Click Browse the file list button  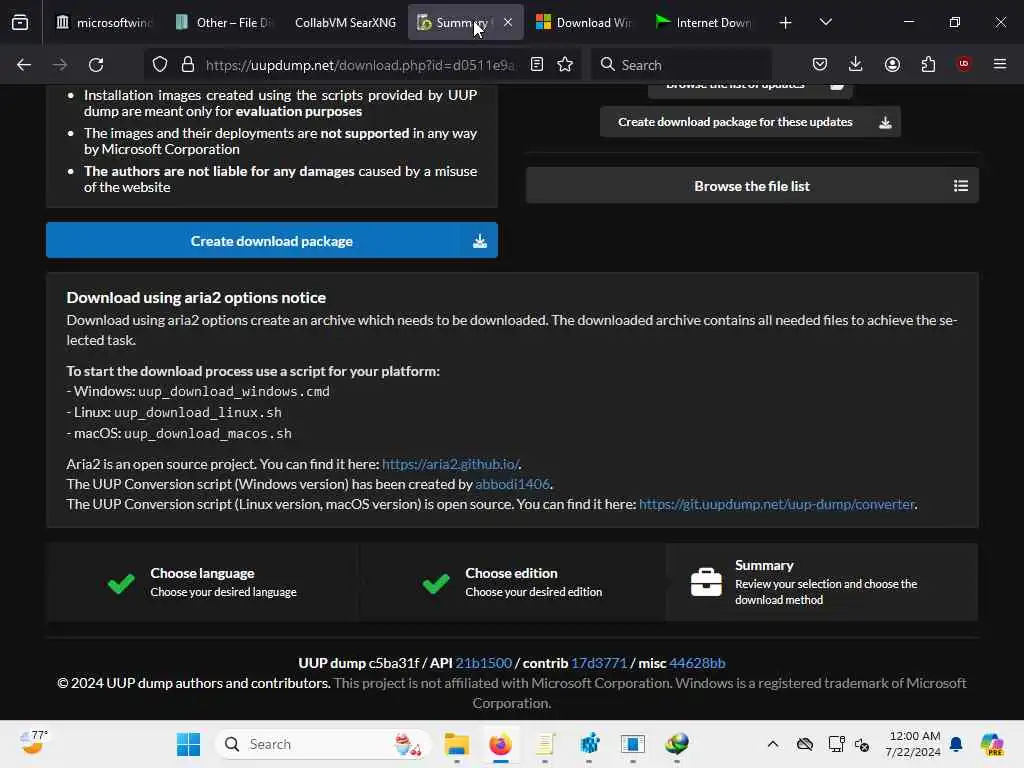point(752,186)
